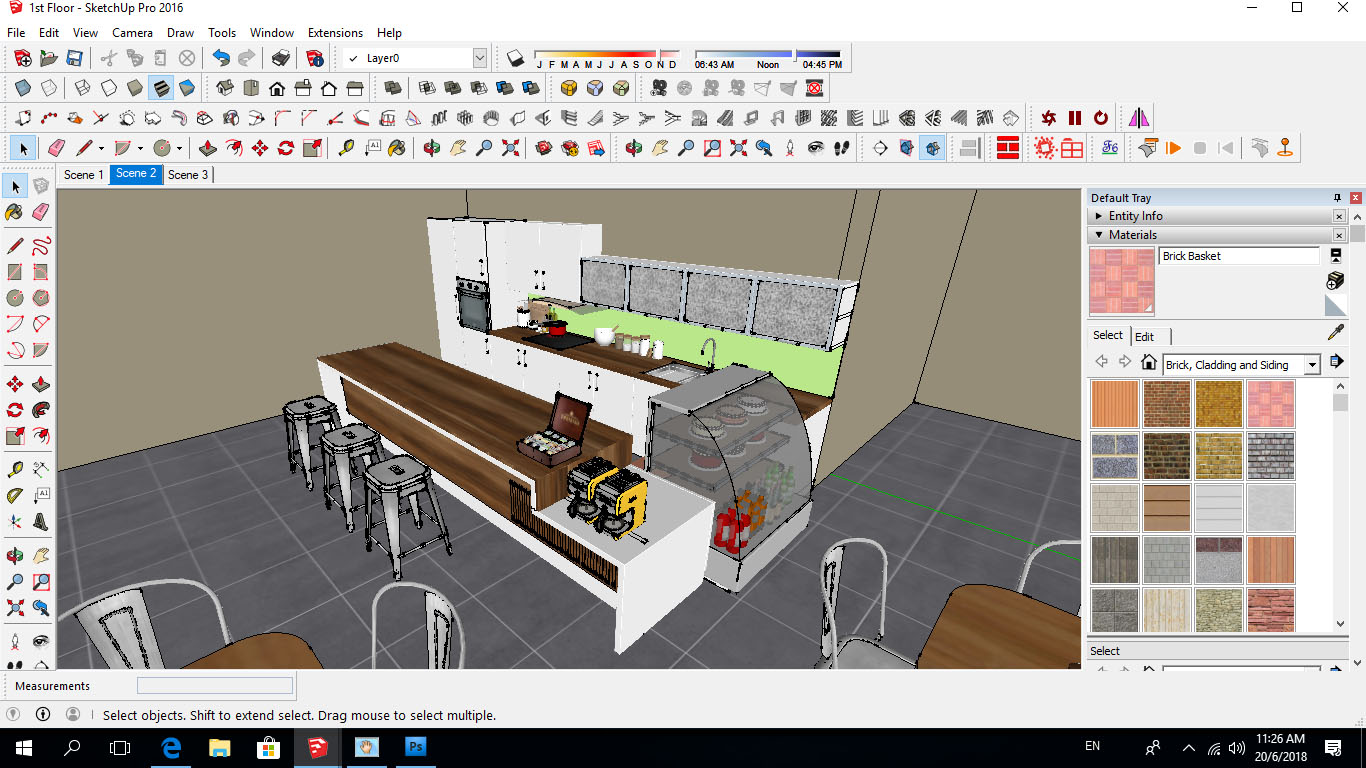Open the Line tool dropdown arrow
This screenshot has height=768, width=1366.
pos(102,148)
